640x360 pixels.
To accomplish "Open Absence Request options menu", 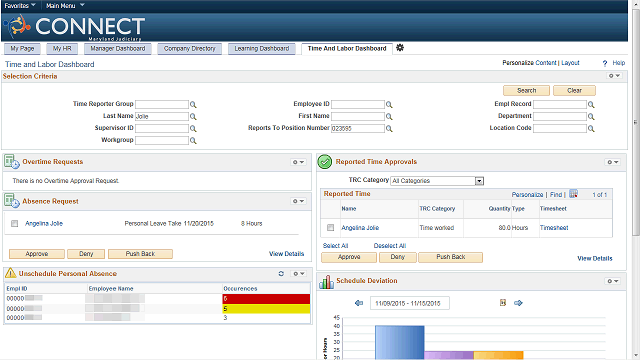I will click(298, 201).
